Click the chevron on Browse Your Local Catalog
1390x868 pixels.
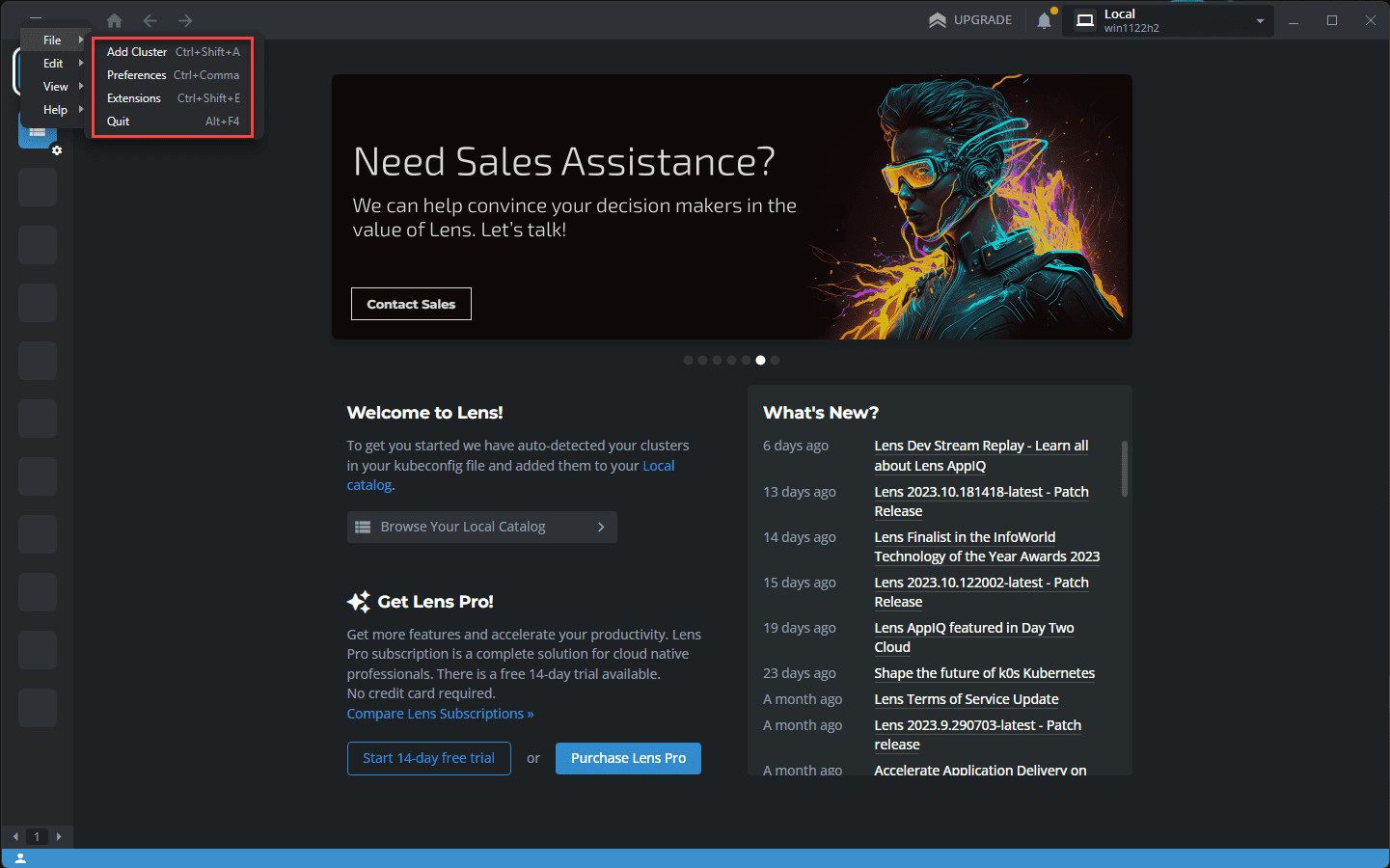tap(601, 527)
